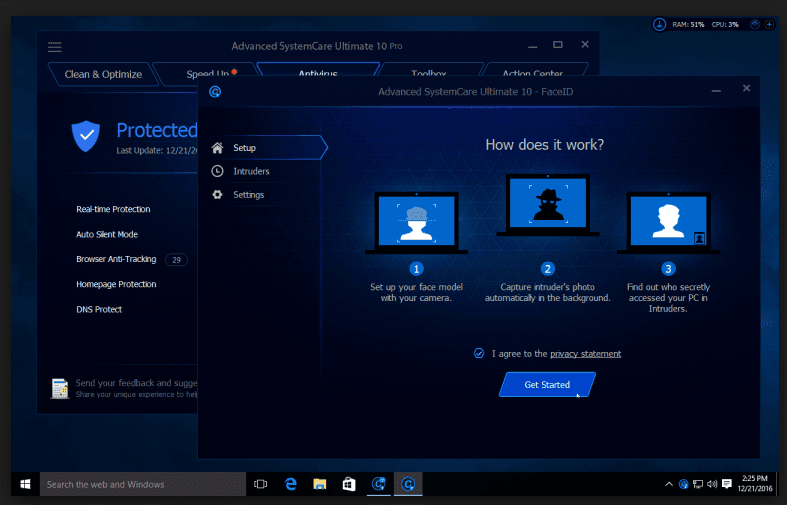Click Homepage Protection entry
The height and width of the screenshot is (505, 787).
[x=116, y=284]
